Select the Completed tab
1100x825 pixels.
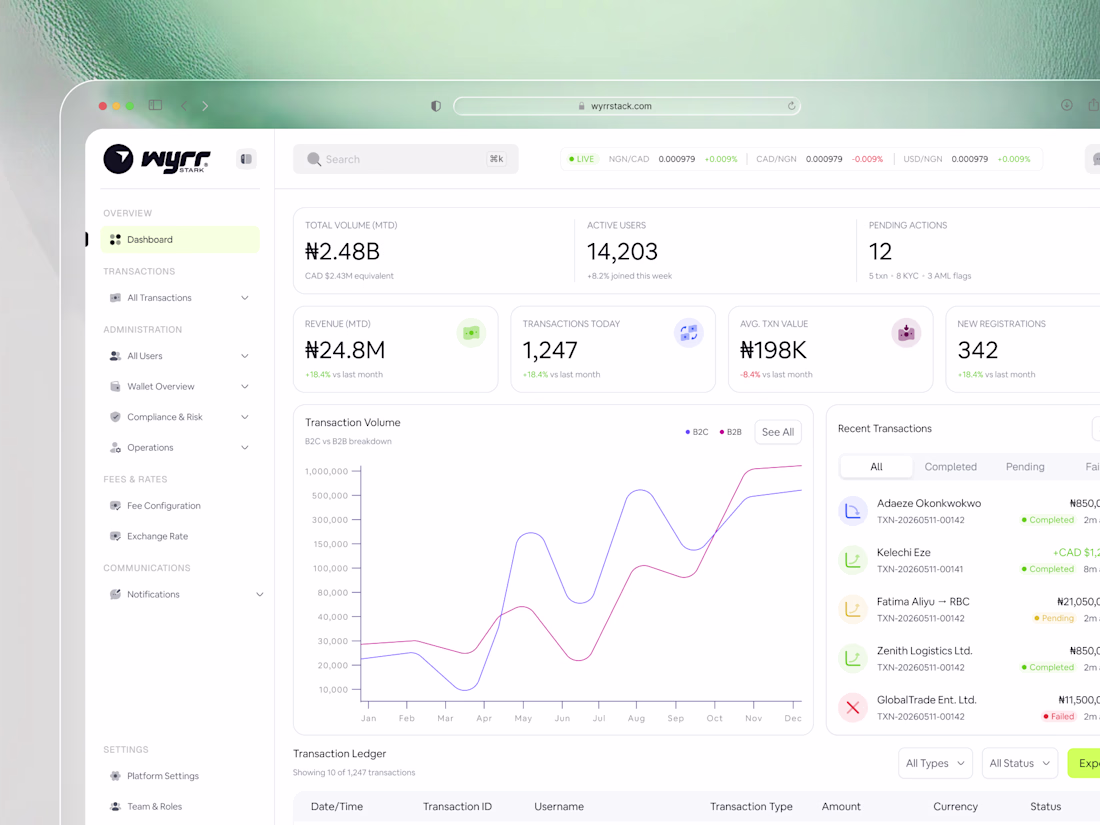point(951,467)
